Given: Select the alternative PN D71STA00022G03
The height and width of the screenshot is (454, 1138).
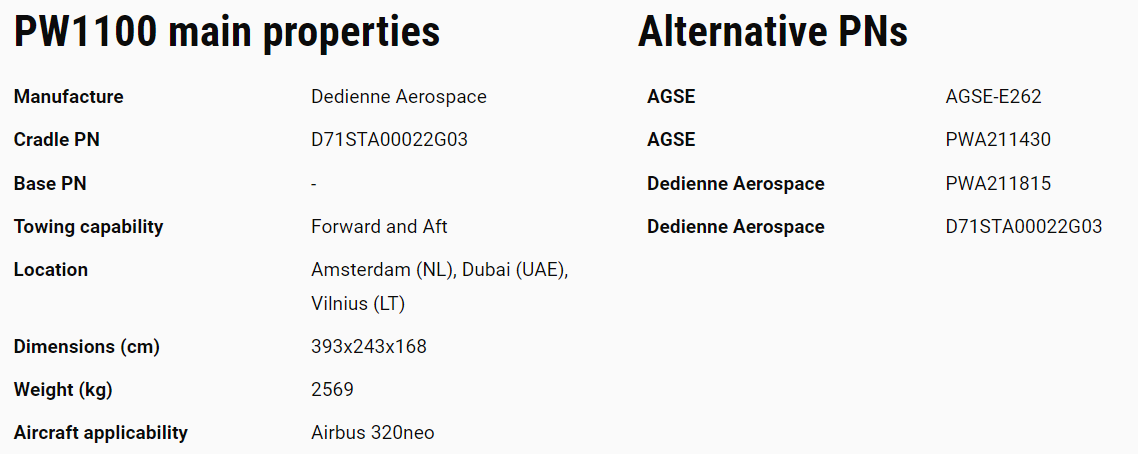Looking at the screenshot, I should coord(1024,227).
